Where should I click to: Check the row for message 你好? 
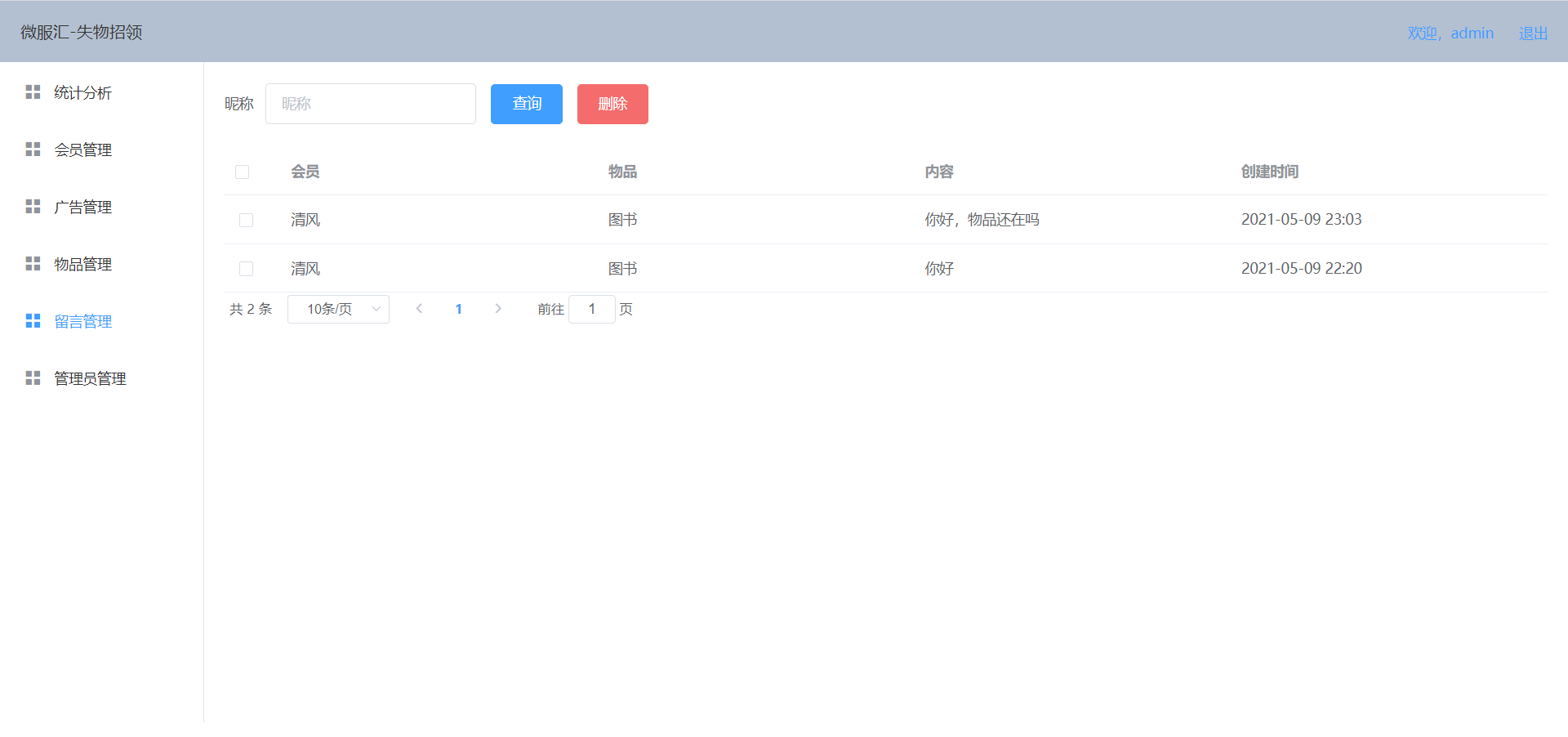tap(246, 268)
